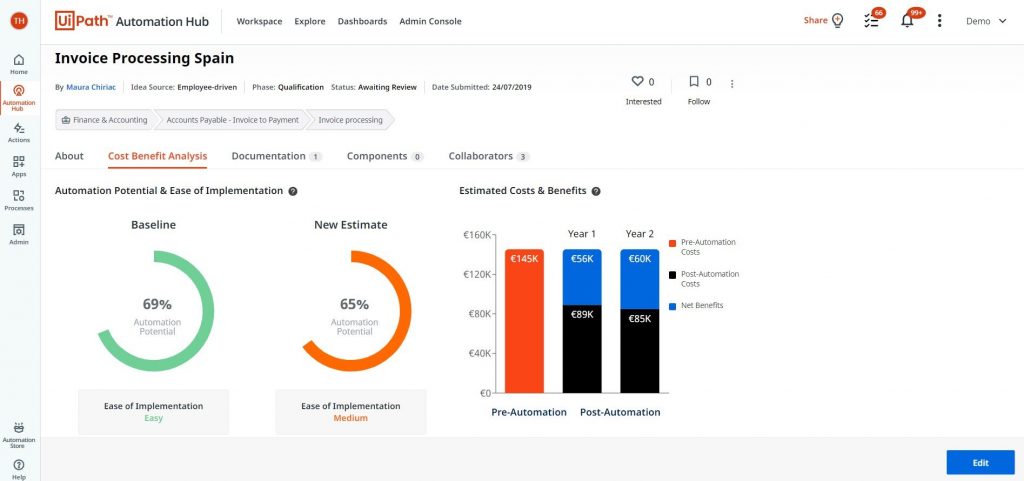
Task: Click the Phase Qualification text
Action: pos(288,87)
